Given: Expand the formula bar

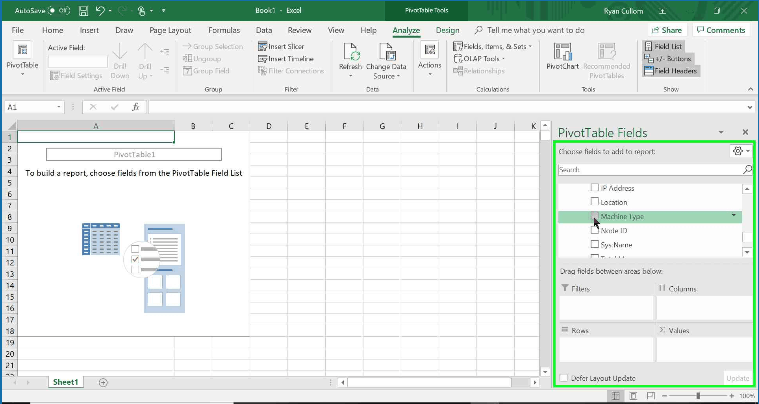Looking at the screenshot, I should coord(750,107).
